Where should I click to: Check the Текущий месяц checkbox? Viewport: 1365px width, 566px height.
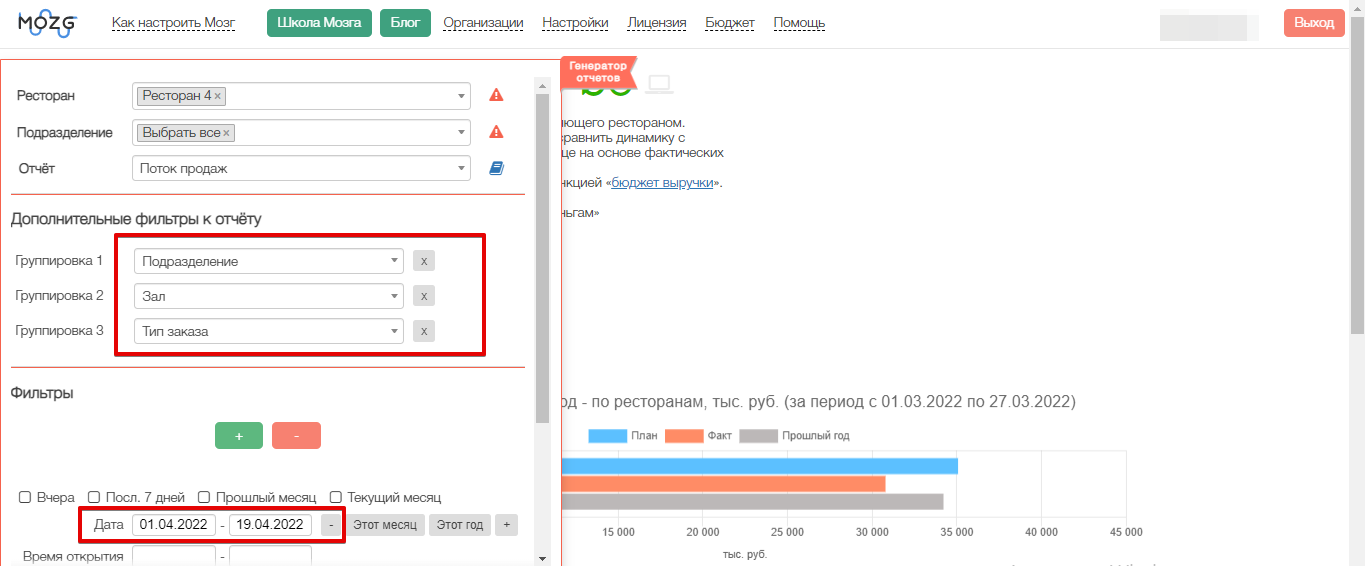coord(336,497)
